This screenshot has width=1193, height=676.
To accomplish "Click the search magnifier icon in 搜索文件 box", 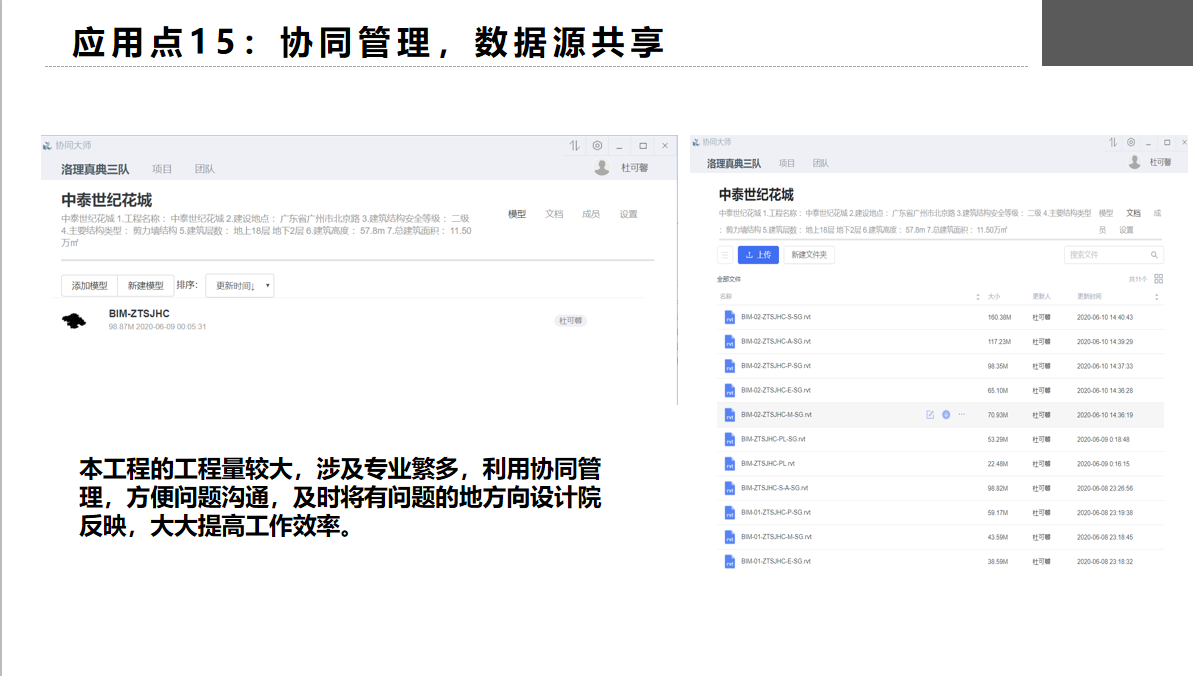I will point(1154,255).
